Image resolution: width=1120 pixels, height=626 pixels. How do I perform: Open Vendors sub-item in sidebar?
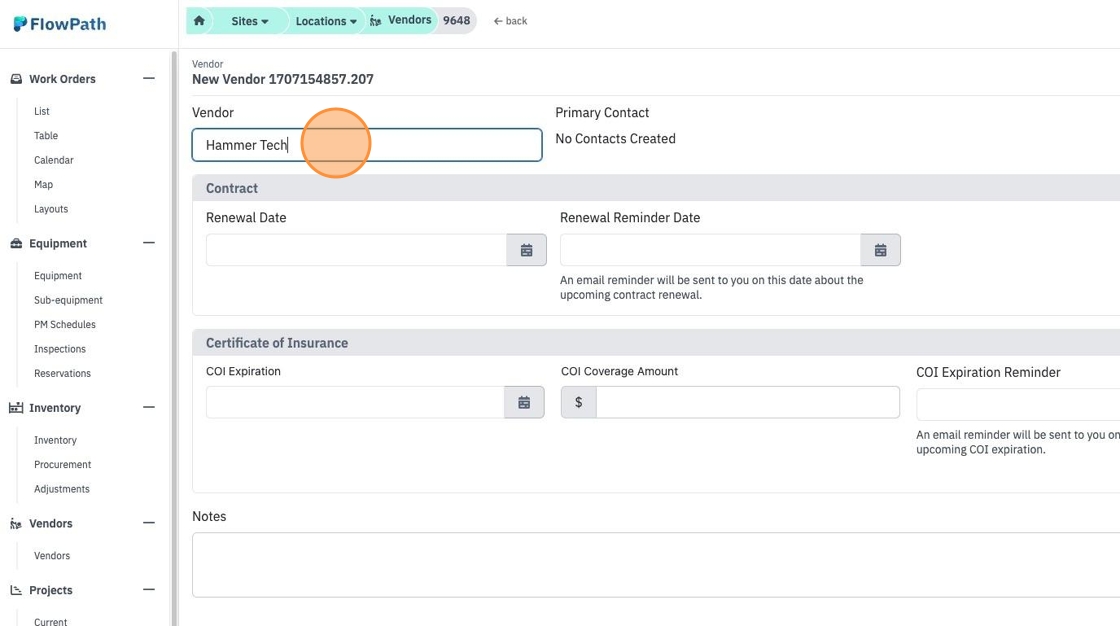tap(51, 555)
